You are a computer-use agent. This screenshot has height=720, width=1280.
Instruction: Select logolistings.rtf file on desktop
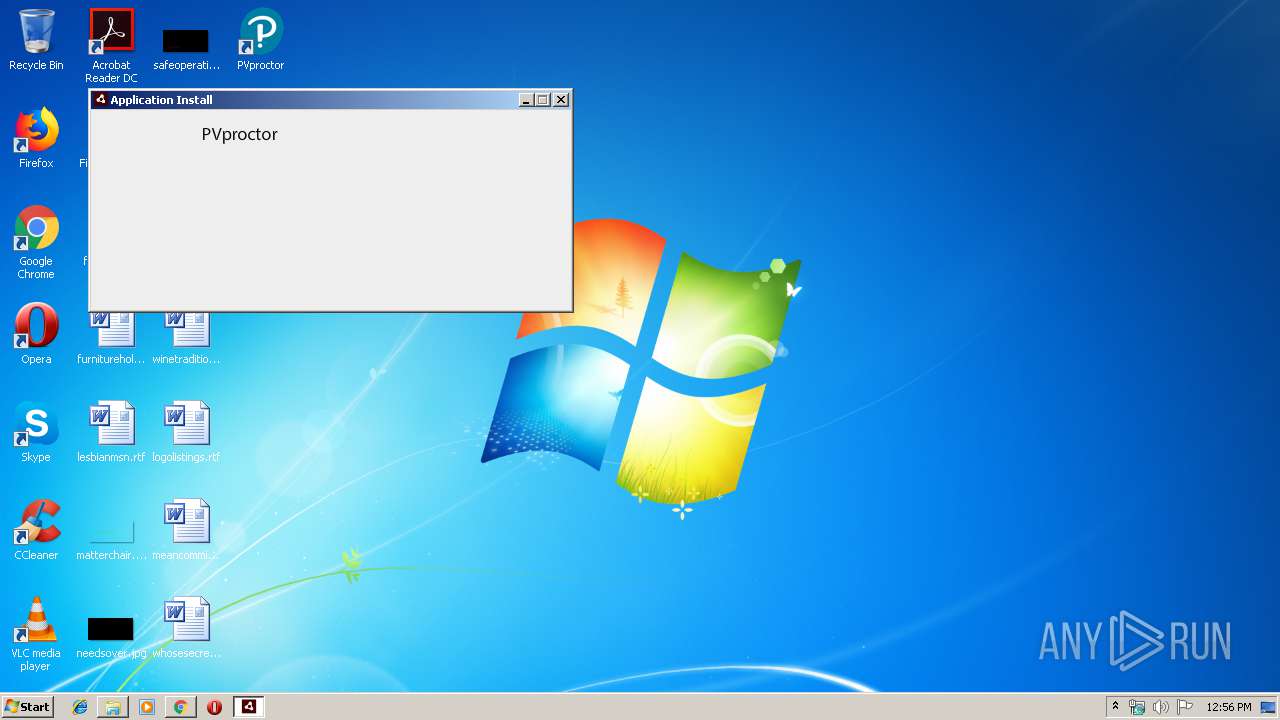tap(186, 432)
